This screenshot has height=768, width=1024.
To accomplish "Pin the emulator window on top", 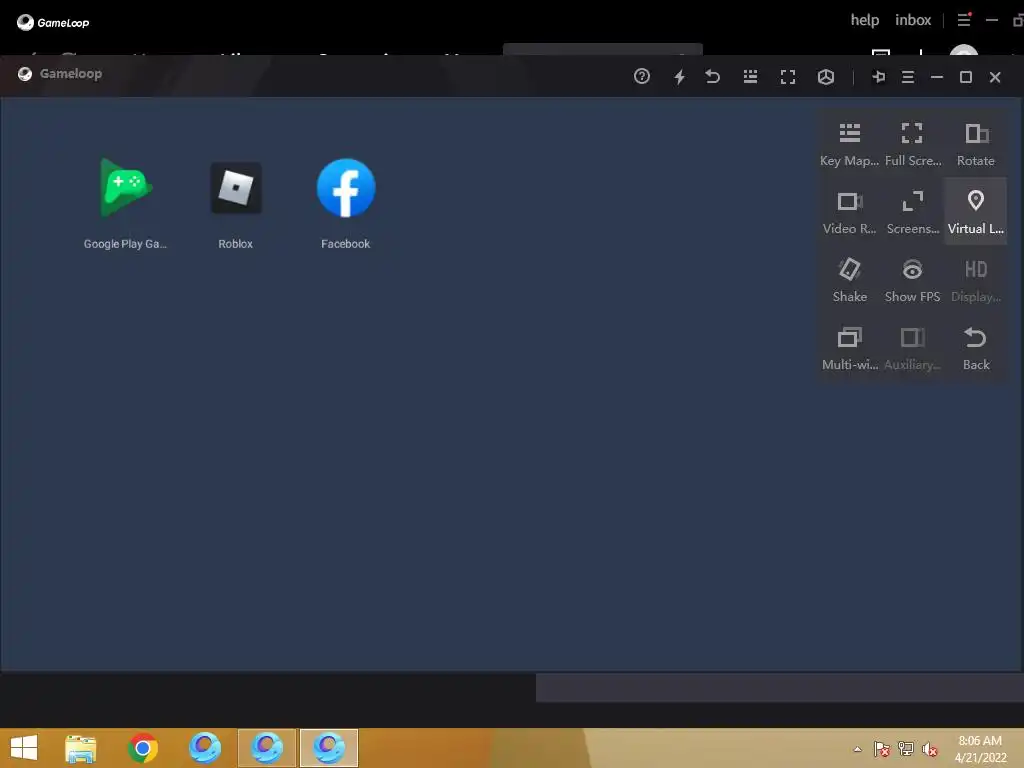I will [878, 77].
